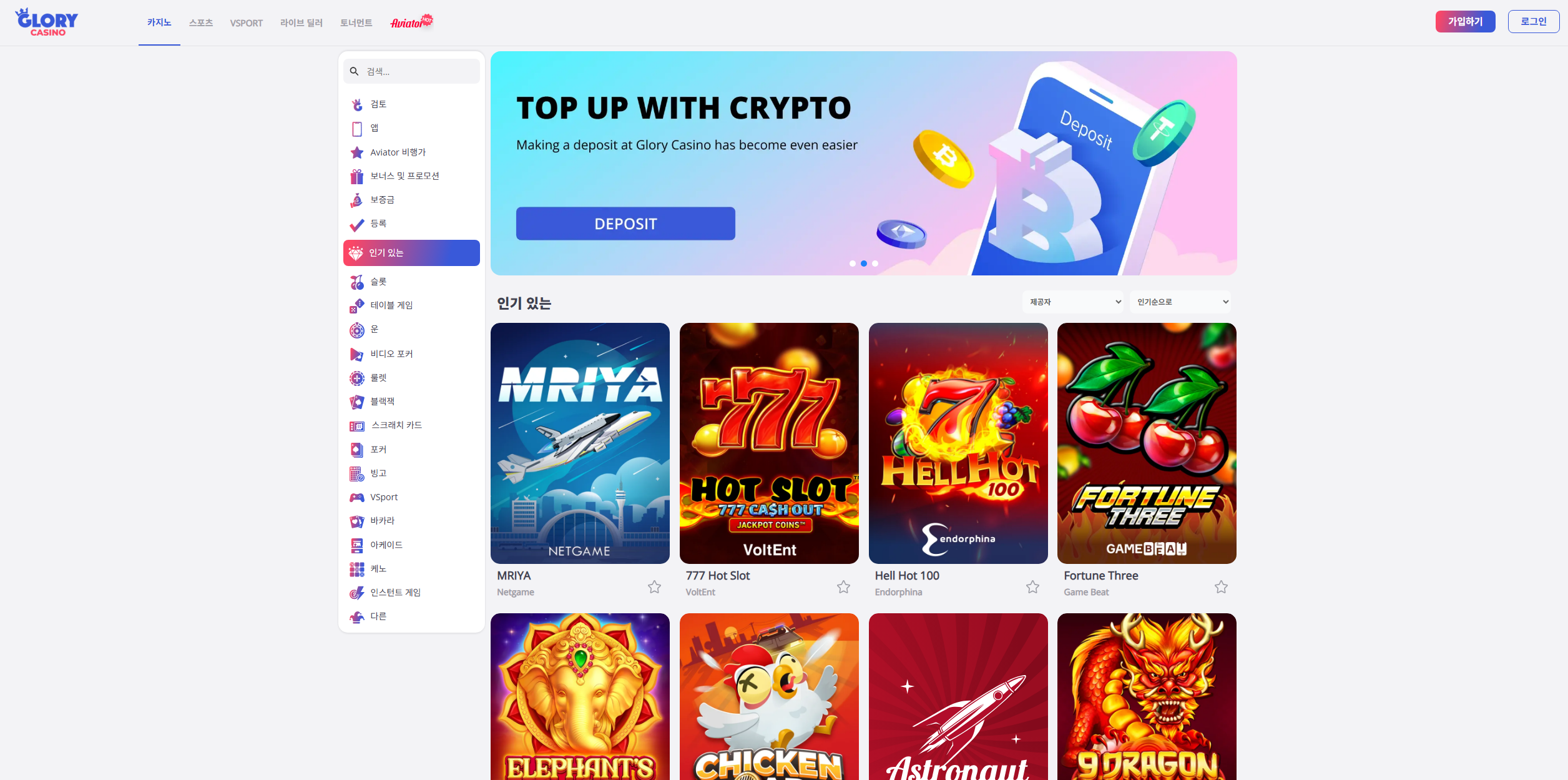This screenshot has width=1568, height=780.
Task: Toggle favorite star for 777 Hot Slot
Action: (843, 586)
